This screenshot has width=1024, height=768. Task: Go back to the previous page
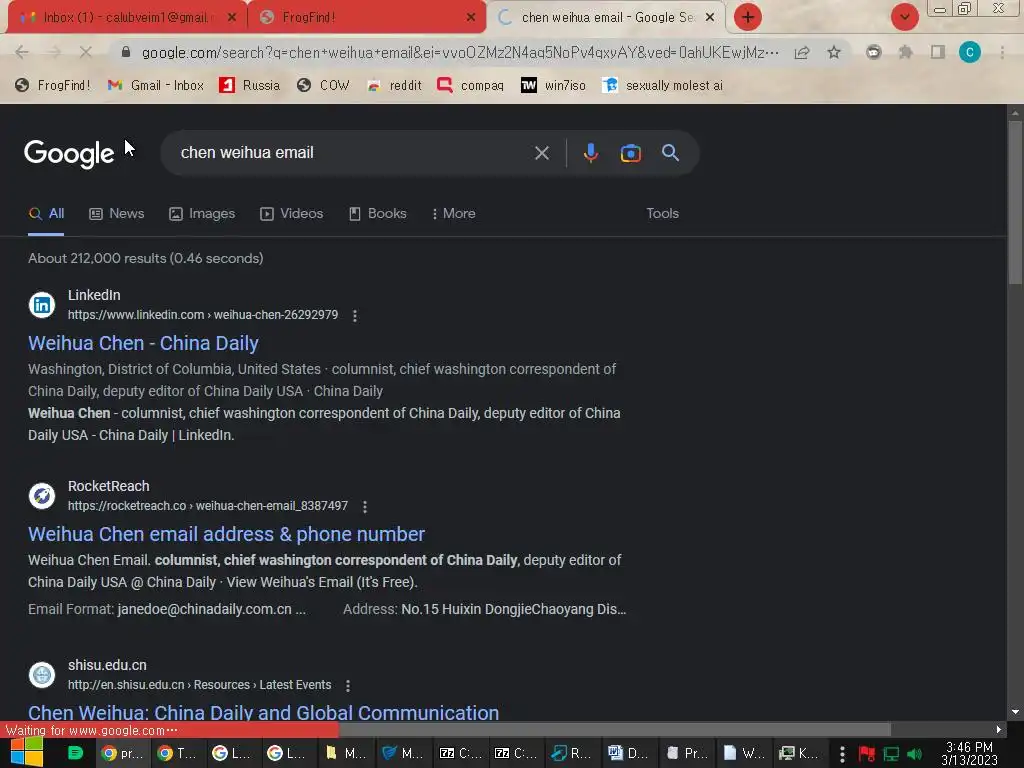22,52
